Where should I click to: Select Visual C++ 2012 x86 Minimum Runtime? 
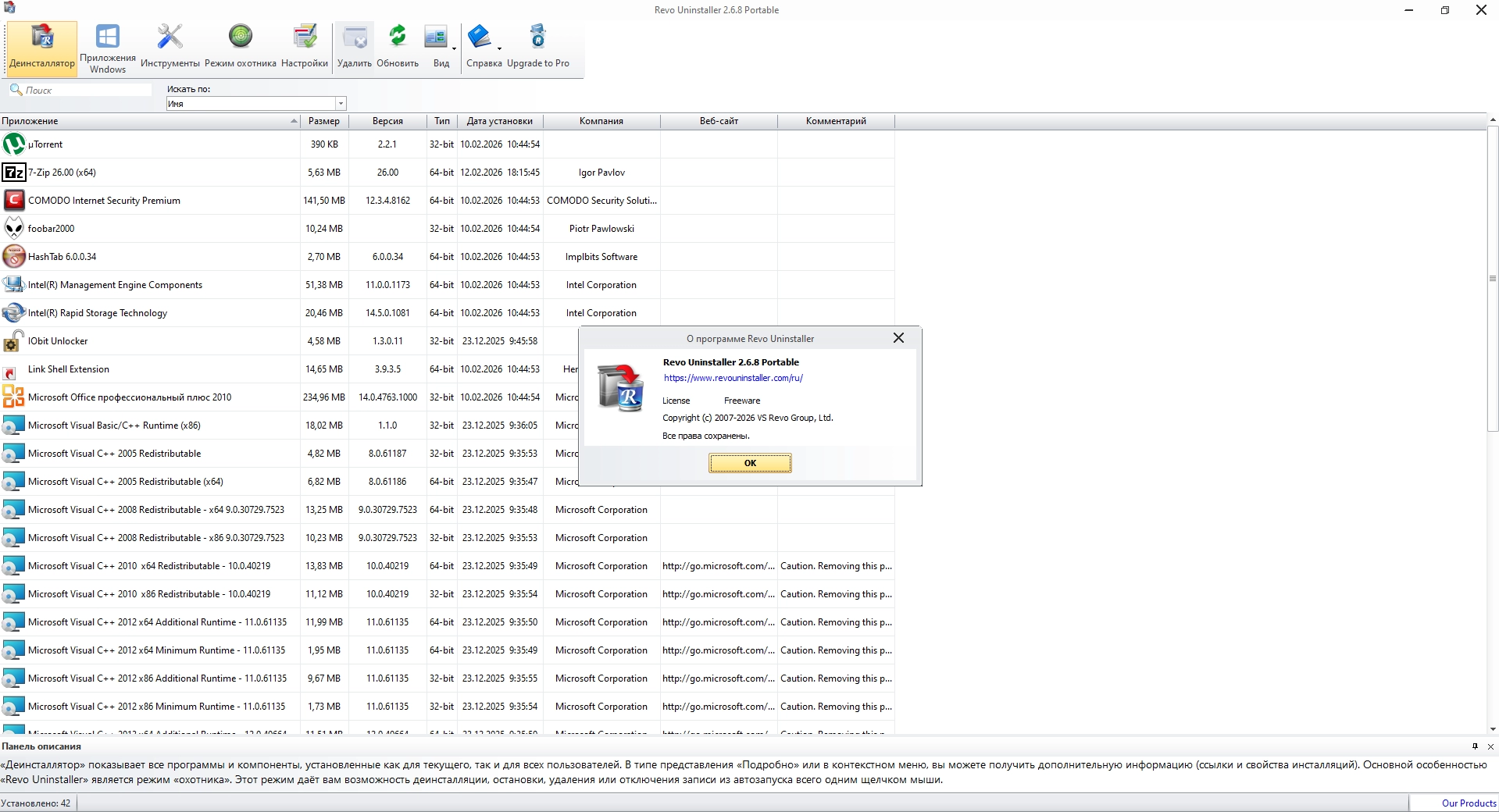447,707
